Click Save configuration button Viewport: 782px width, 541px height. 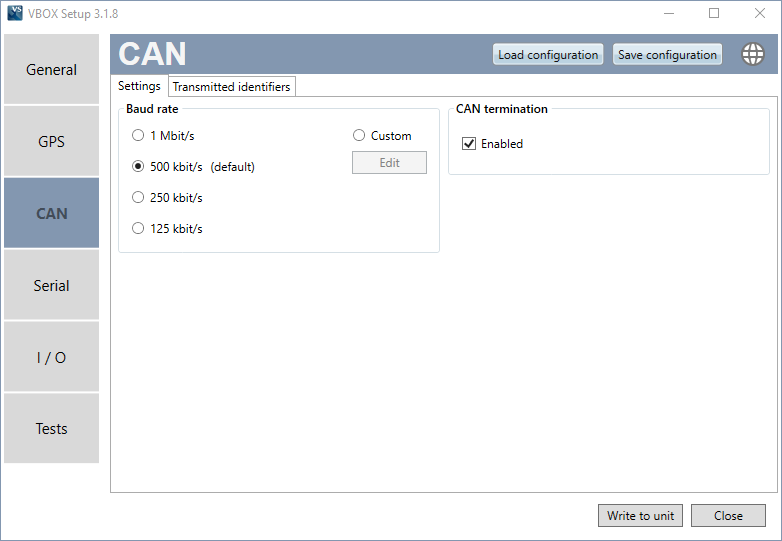pyautogui.click(x=667, y=54)
